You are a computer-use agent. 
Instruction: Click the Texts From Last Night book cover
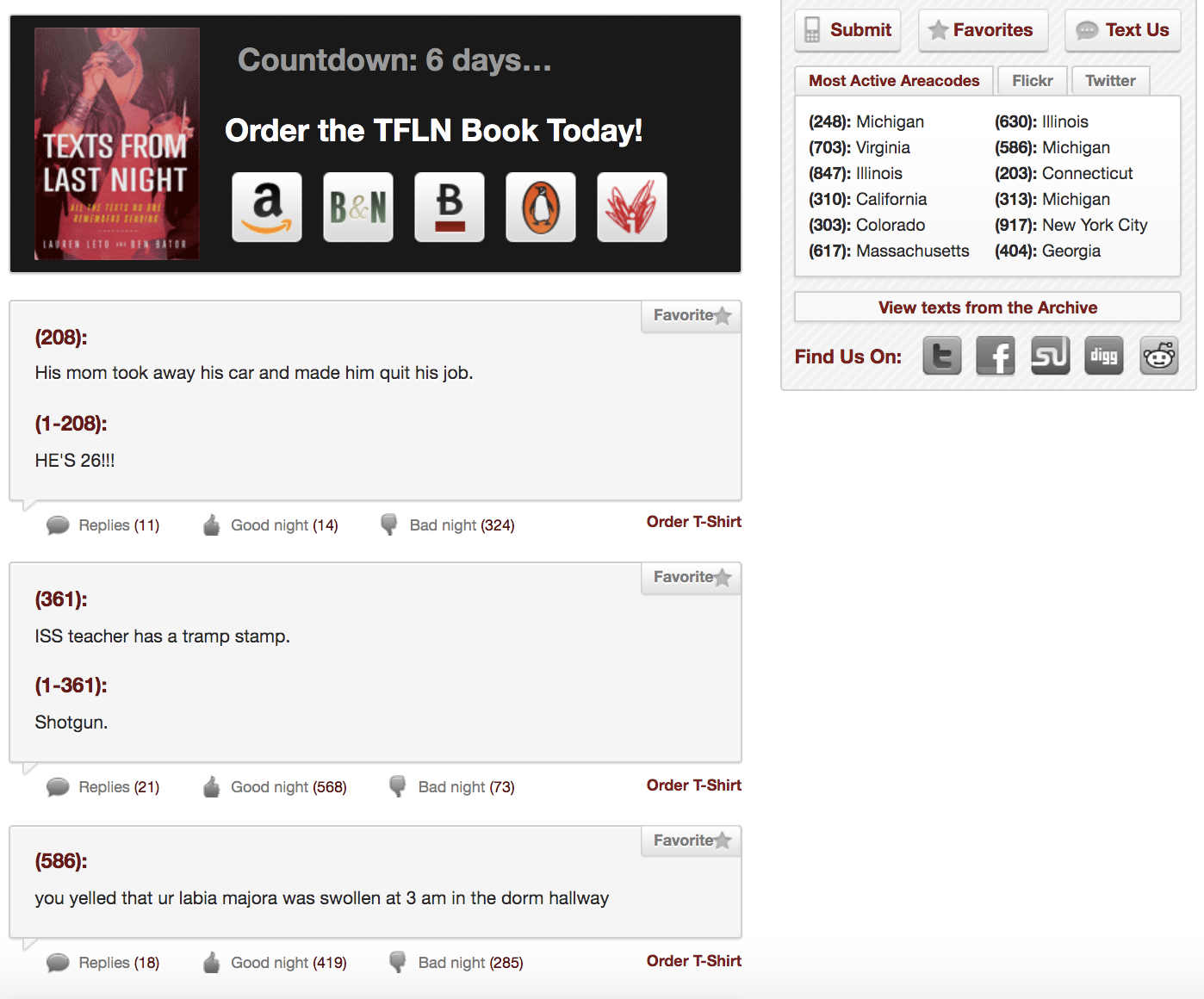[x=117, y=144]
